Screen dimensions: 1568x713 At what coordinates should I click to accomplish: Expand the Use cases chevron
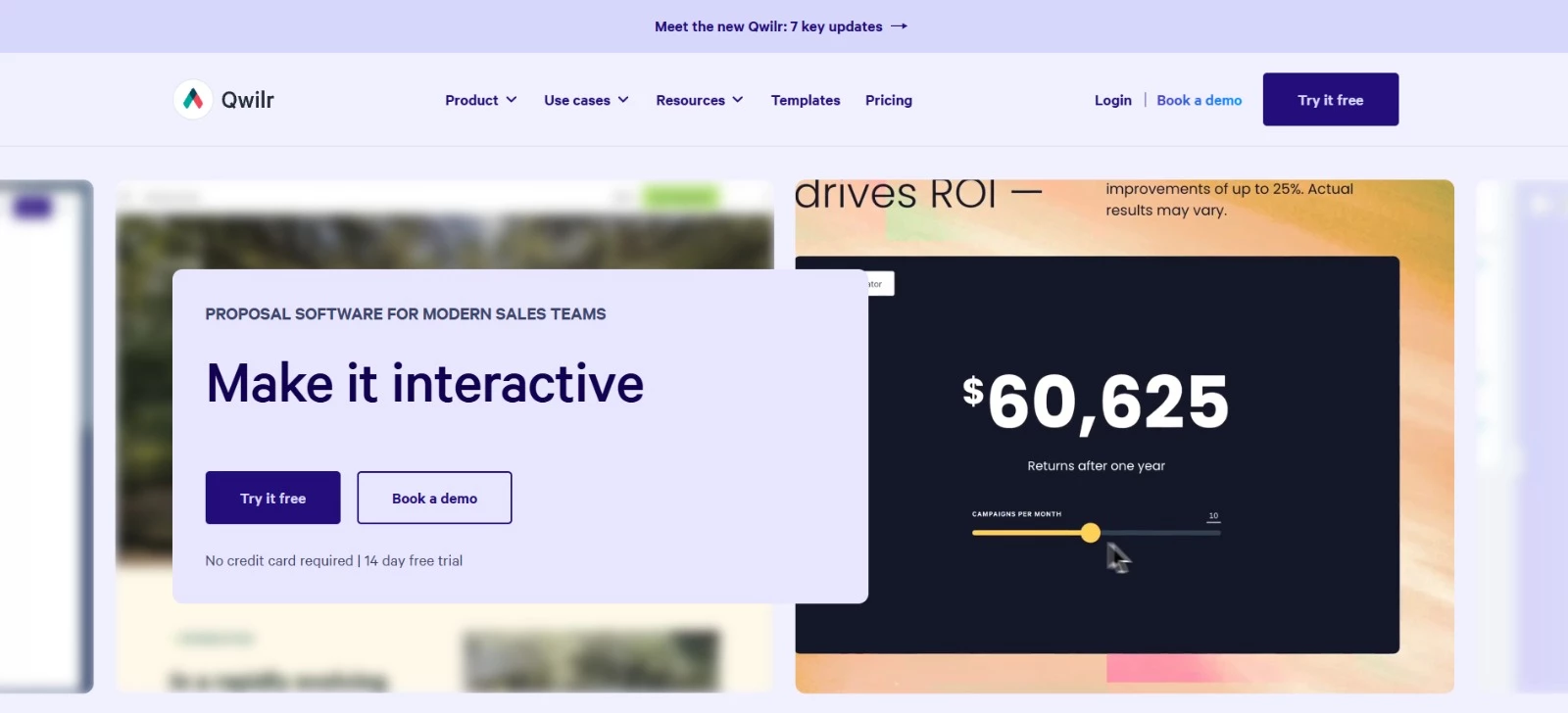click(623, 100)
